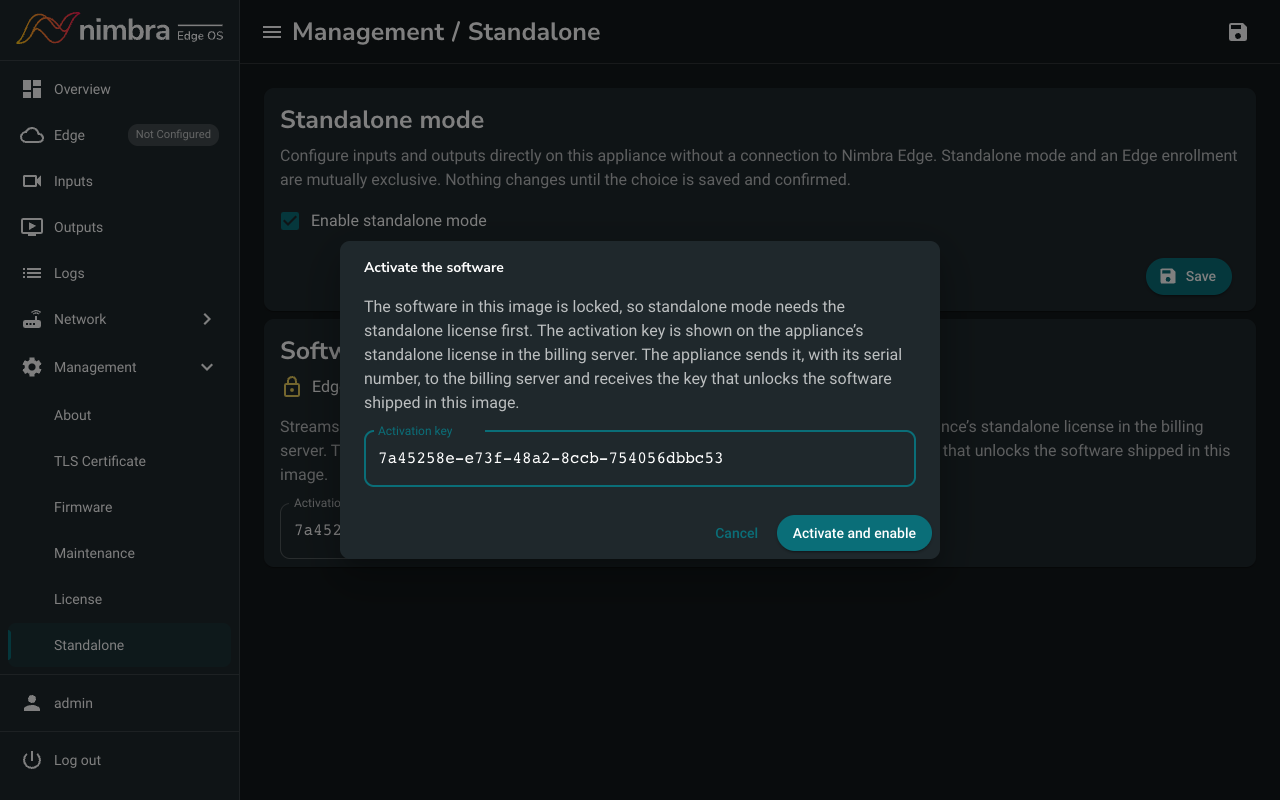Click Activate and enable button

(854, 533)
